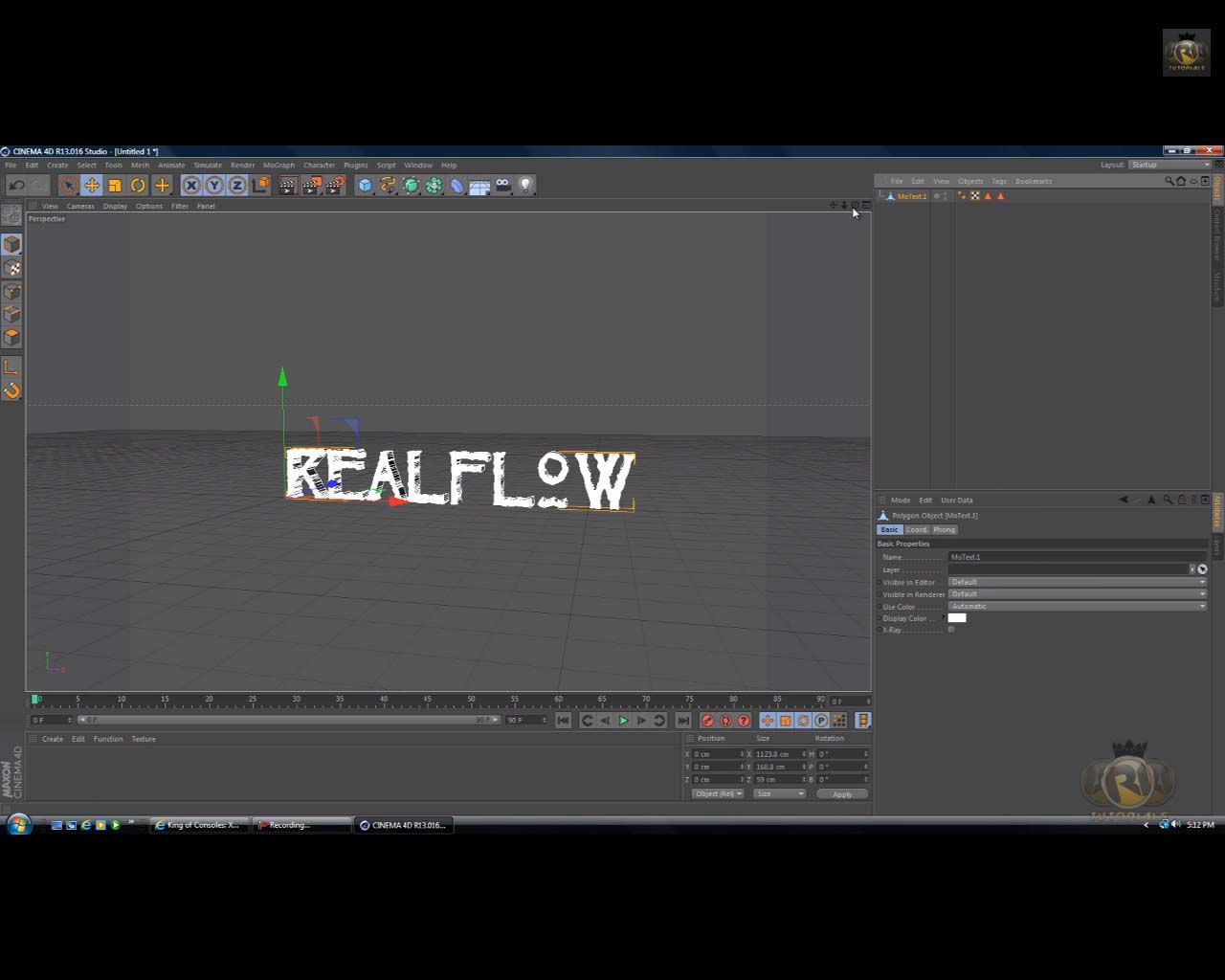Switch to Texture mode in left sidebar
The height and width of the screenshot is (980, 1225).
click(x=11, y=269)
